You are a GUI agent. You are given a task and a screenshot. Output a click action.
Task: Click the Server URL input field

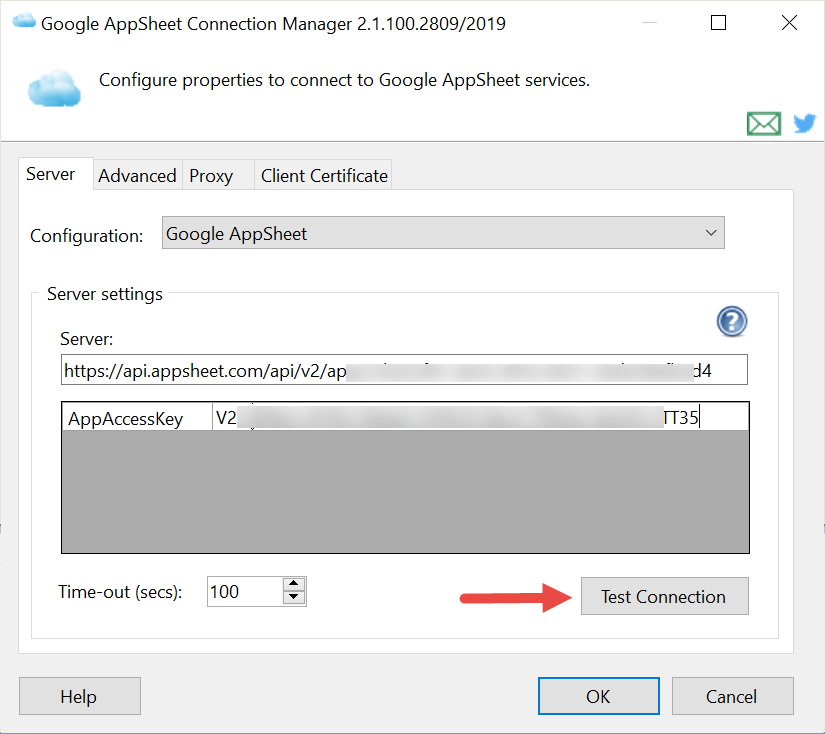(404, 370)
